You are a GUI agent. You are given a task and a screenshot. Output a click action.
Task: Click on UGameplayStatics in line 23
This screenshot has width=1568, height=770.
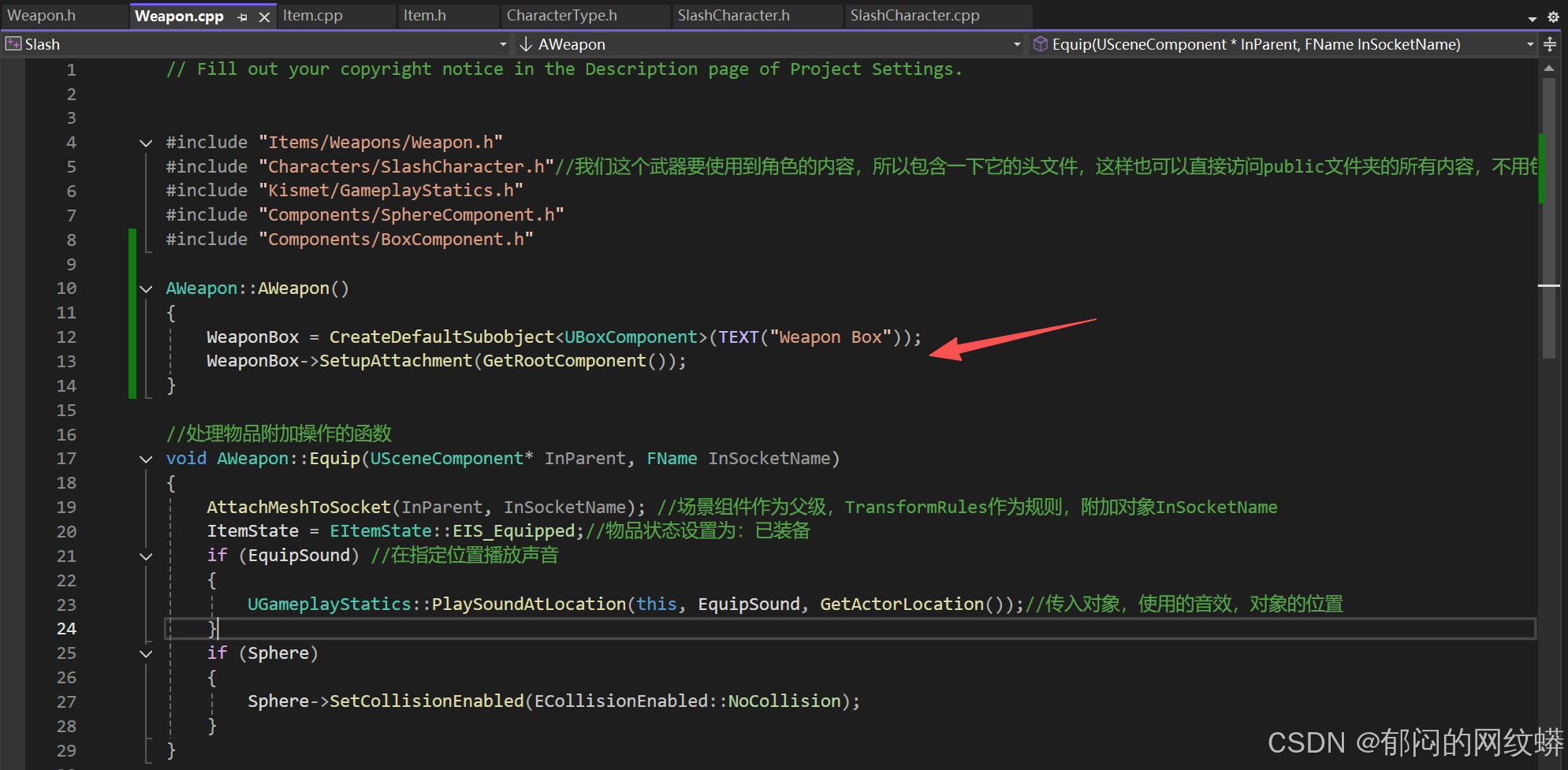(330, 604)
